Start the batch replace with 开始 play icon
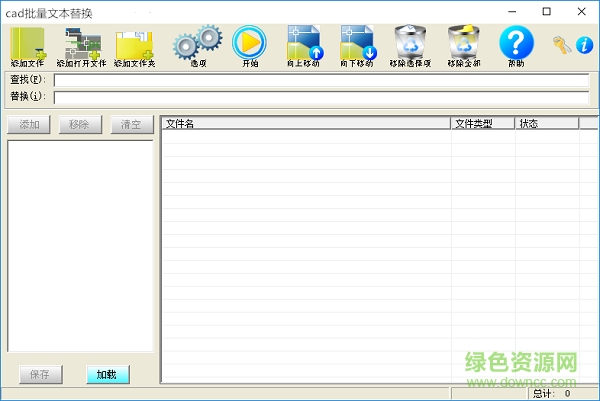This screenshot has height=401, width=600. (249, 47)
